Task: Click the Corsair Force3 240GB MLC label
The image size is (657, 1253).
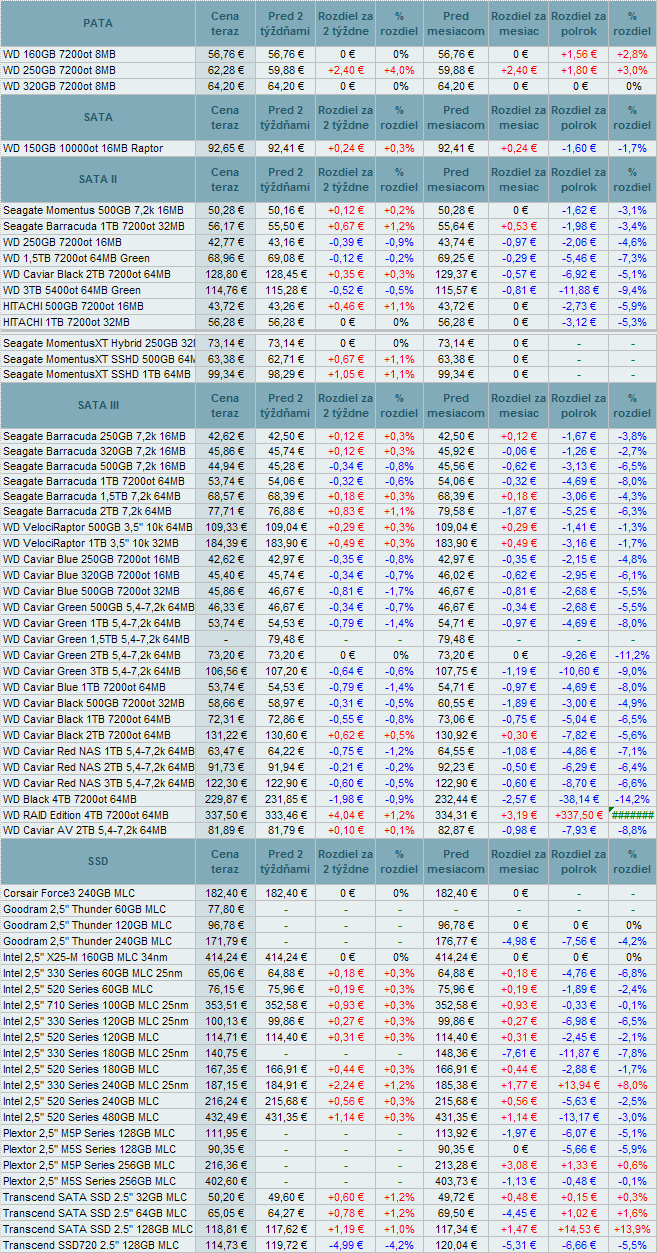Action: (70, 893)
